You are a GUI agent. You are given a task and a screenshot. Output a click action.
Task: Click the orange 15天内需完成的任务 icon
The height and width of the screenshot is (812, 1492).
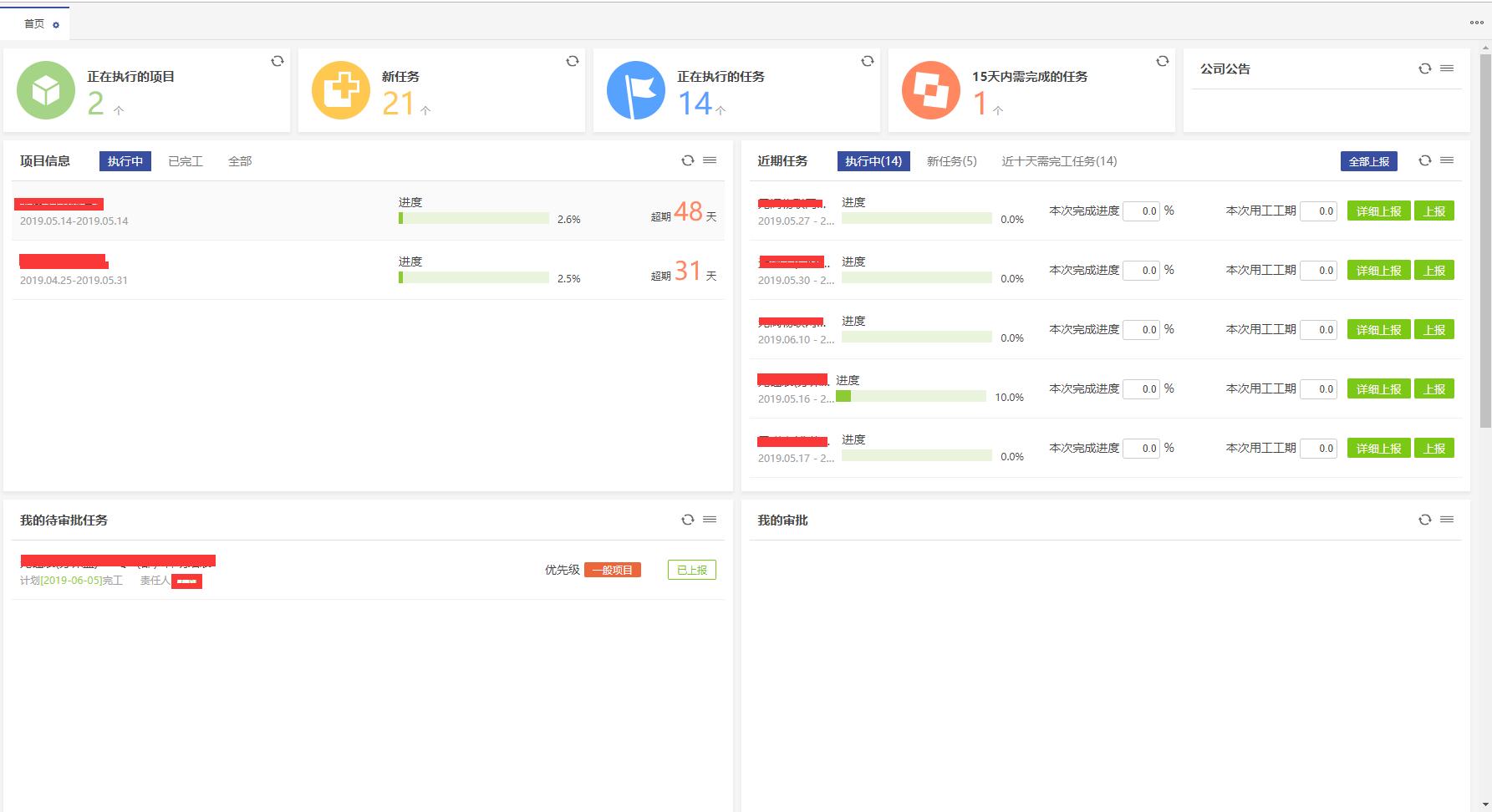point(930,90)
